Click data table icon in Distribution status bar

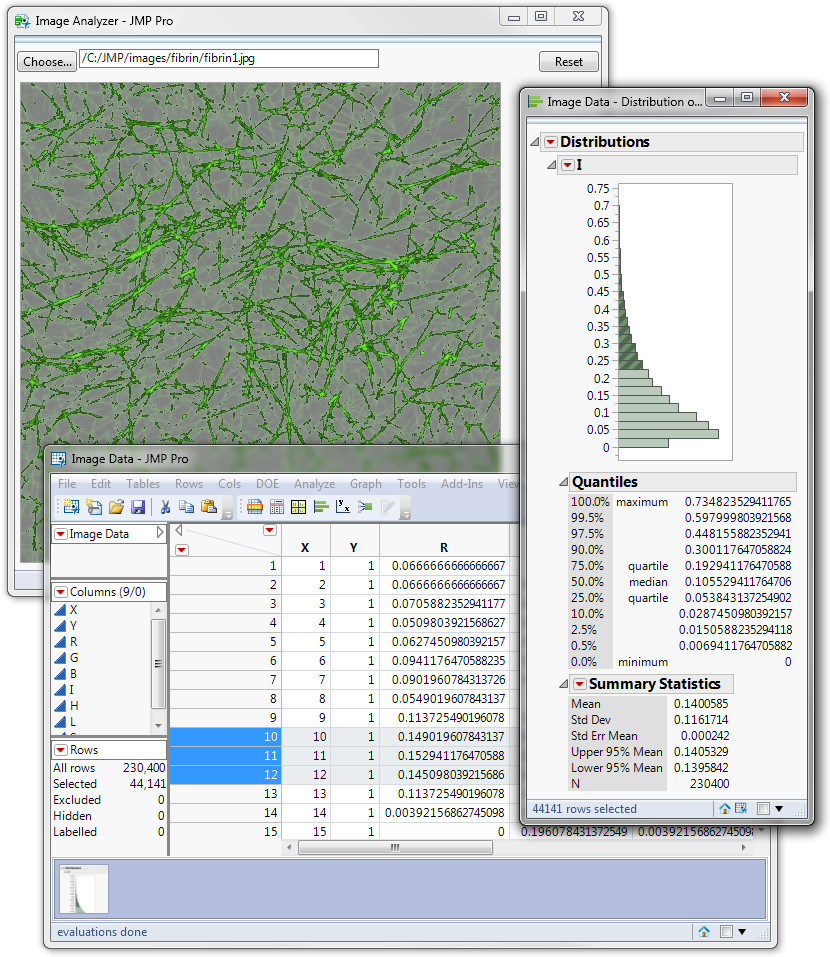741,809
